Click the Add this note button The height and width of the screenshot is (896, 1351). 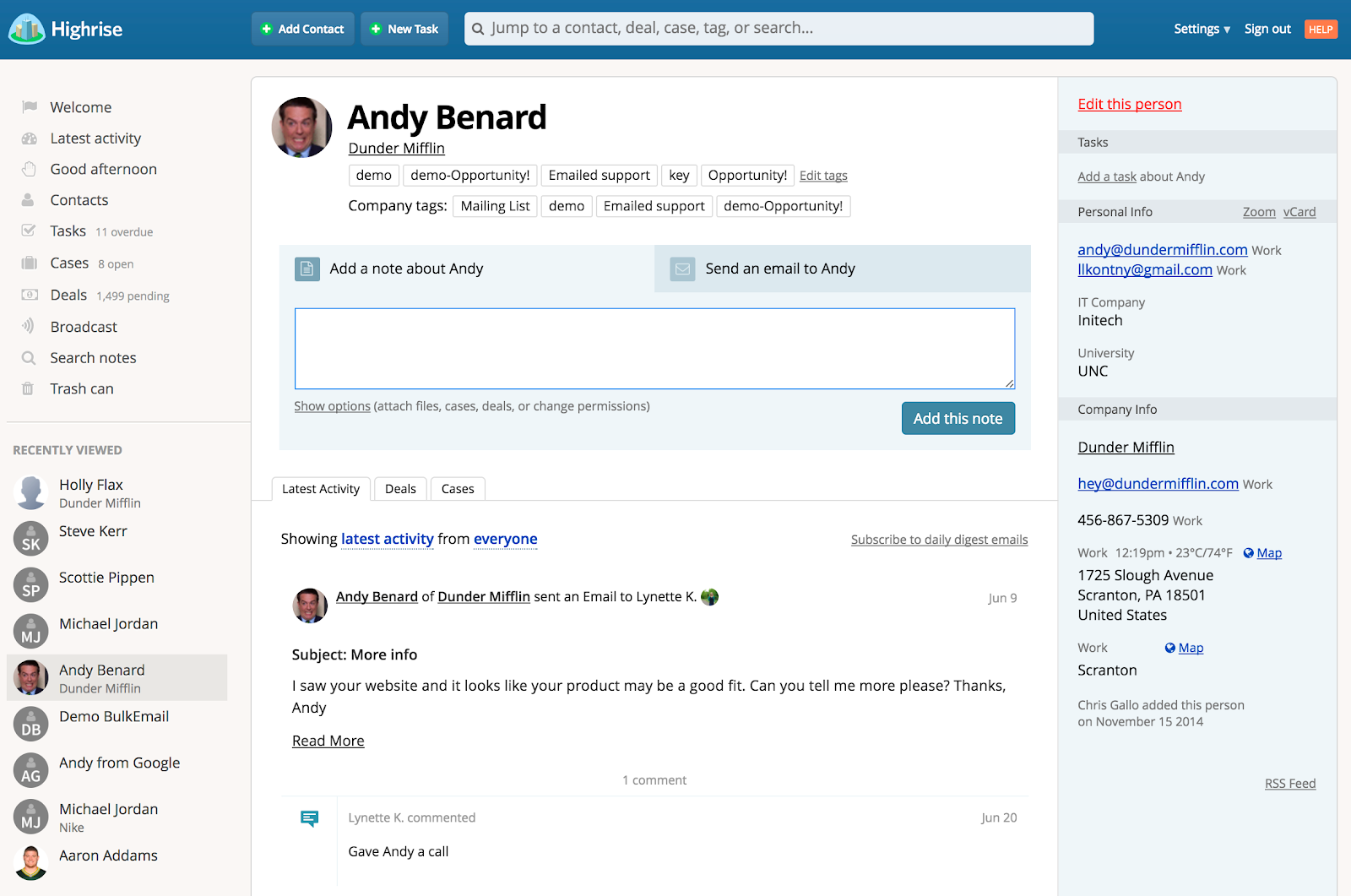[958, 419]
